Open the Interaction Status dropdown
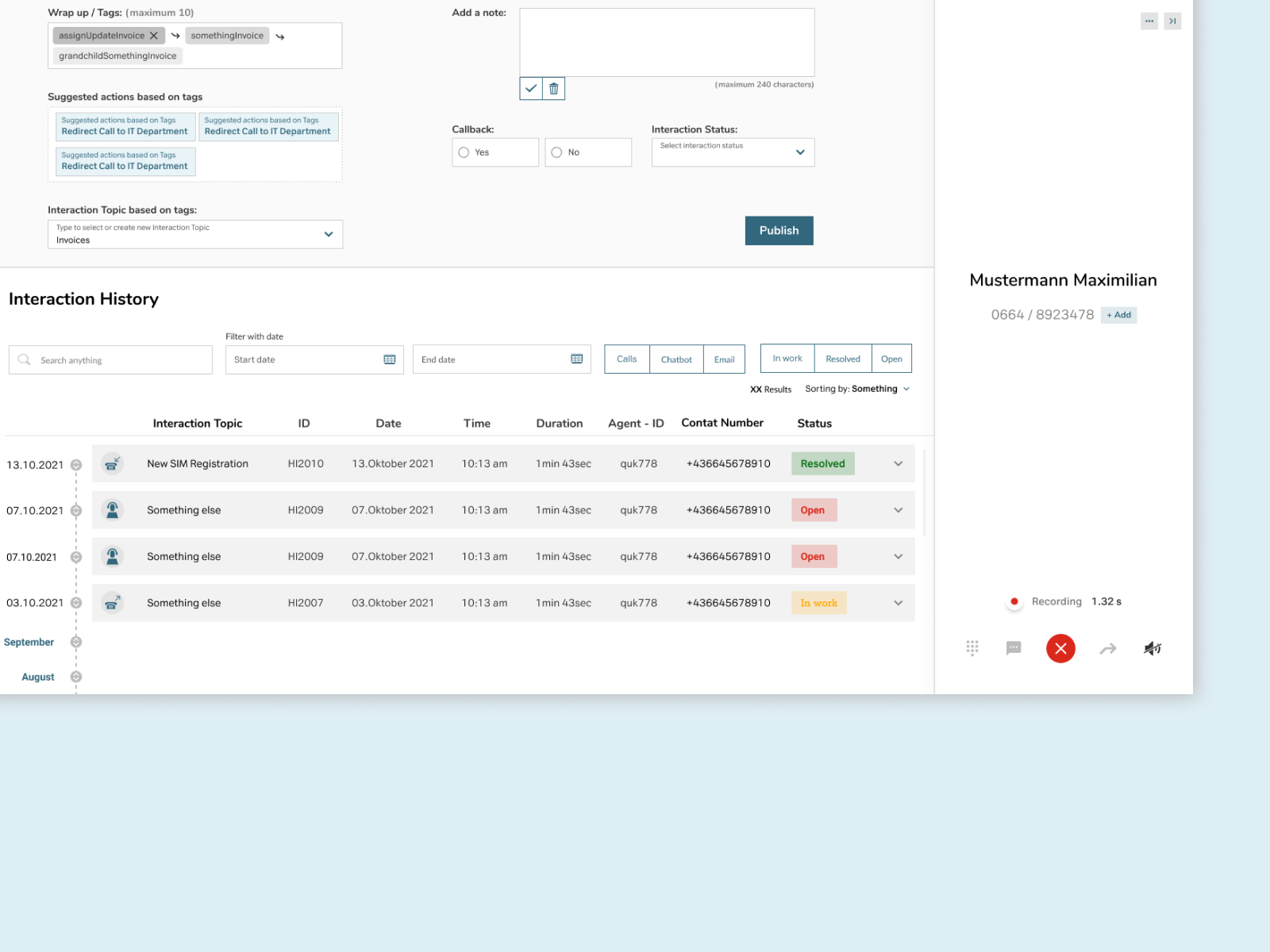Screen dimensions: 1270x952 point(731,152)
